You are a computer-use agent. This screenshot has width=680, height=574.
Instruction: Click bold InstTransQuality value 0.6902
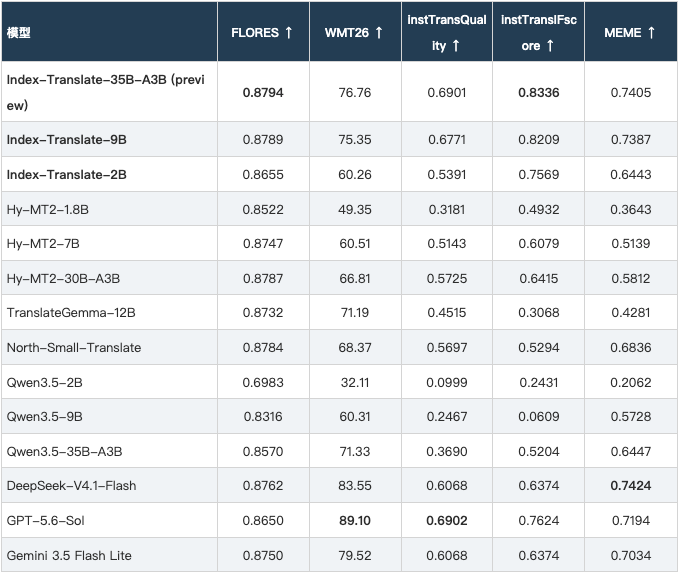click(x=447, y=520)
